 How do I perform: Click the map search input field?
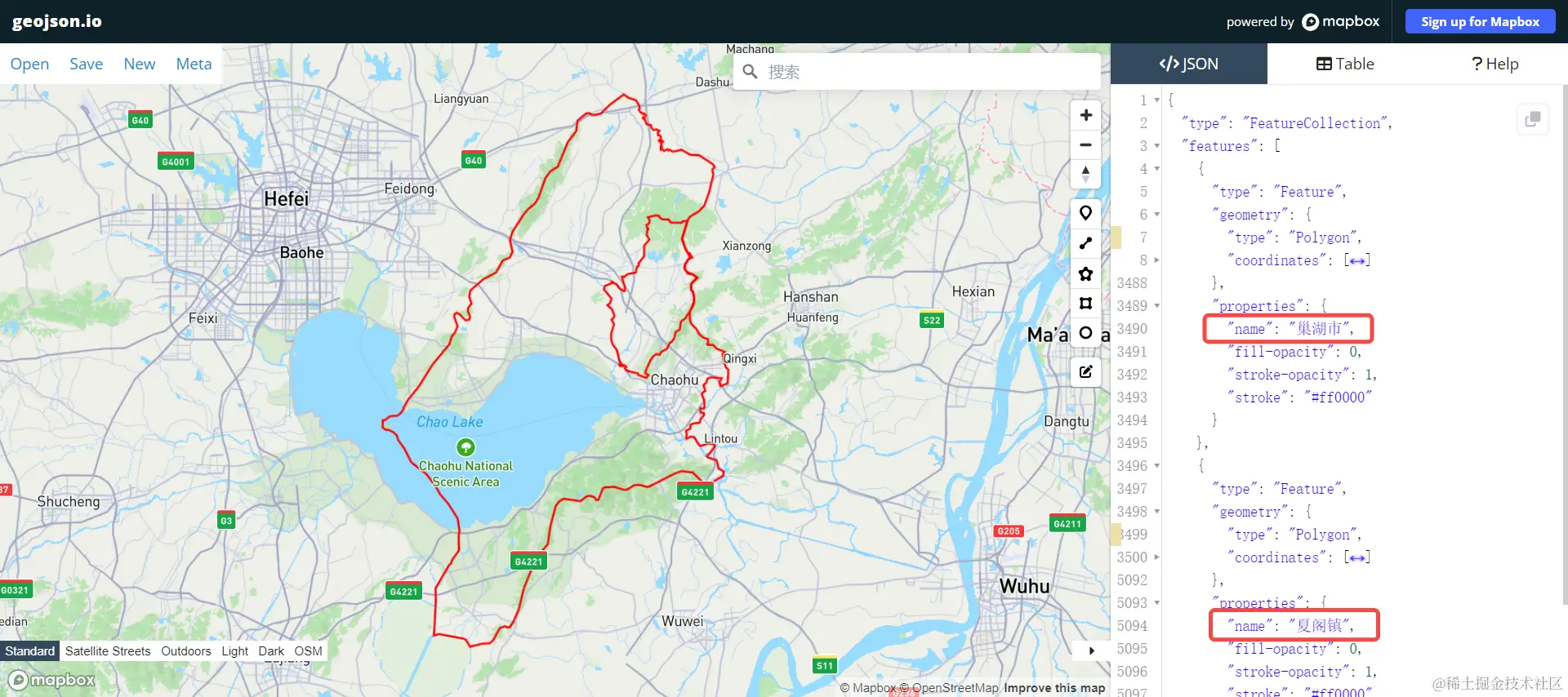917,72
